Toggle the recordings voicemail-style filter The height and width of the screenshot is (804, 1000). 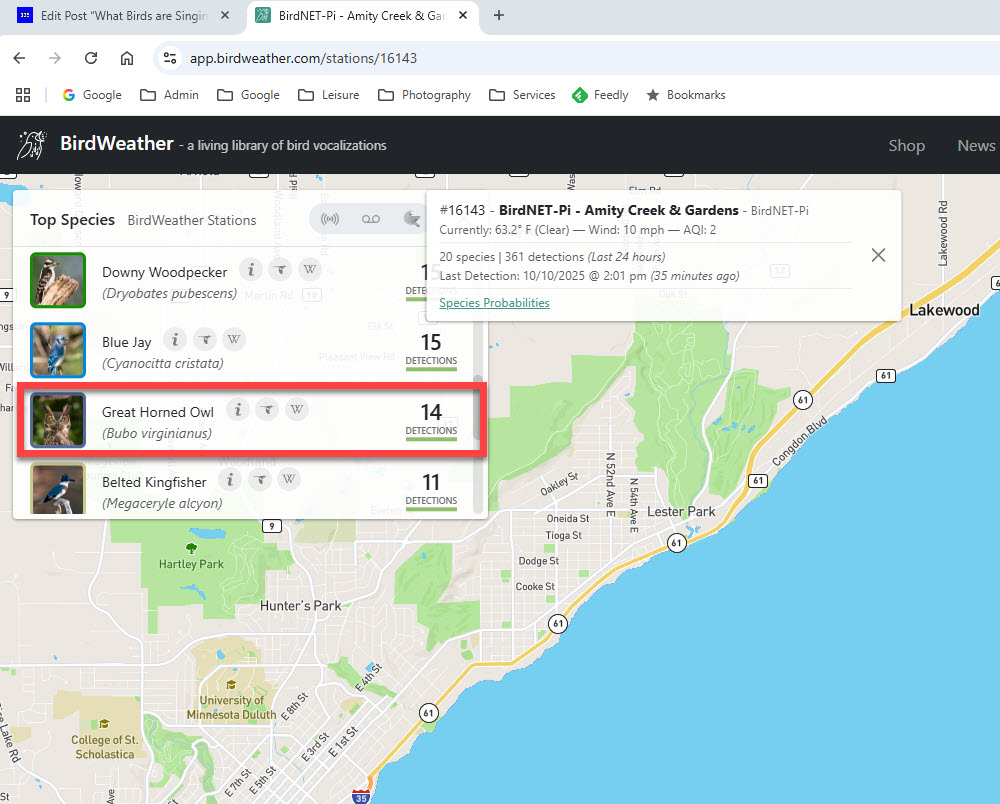(369, 219)
